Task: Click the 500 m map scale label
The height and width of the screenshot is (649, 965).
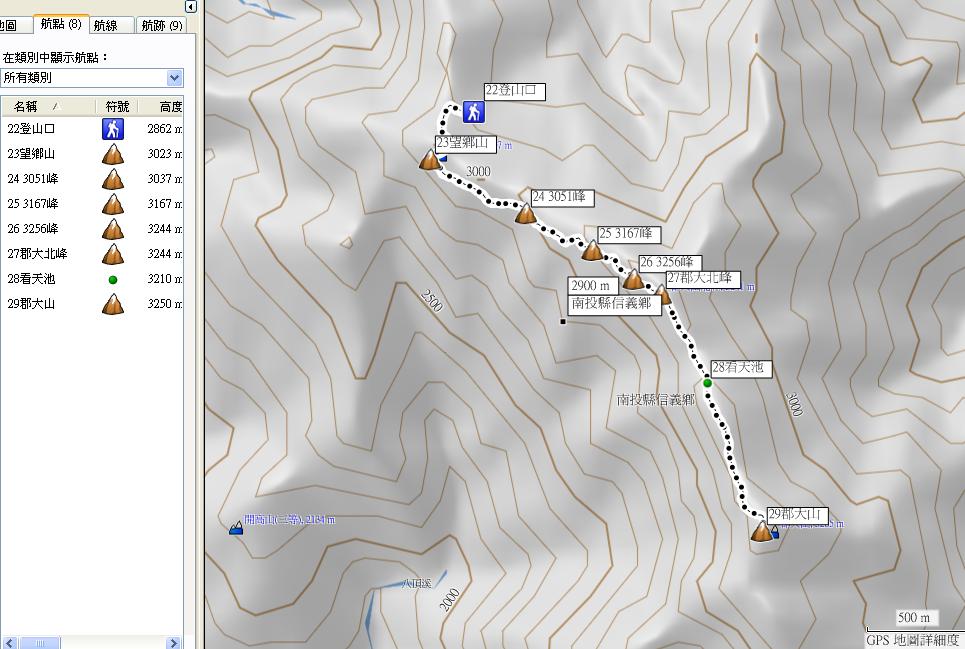Action: 913,618
